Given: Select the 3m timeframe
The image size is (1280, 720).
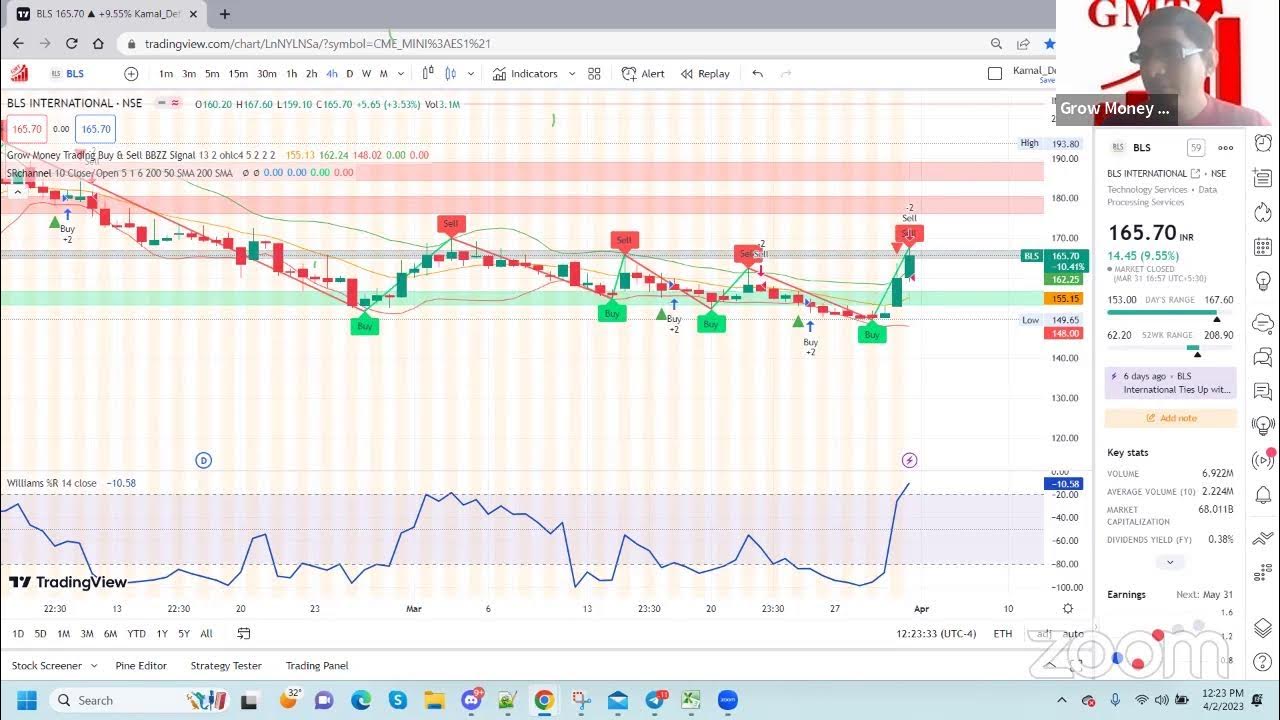Looking at the screenshot, I should [189, 74].
